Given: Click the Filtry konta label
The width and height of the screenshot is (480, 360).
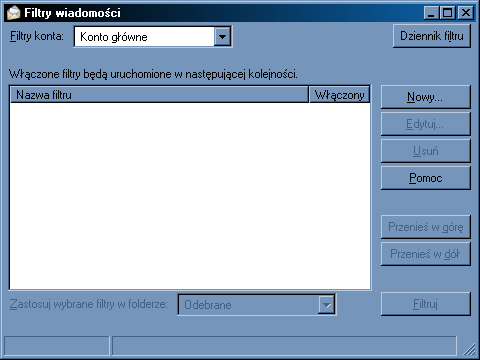Looking at the screenshot, I should coord(37,36).
